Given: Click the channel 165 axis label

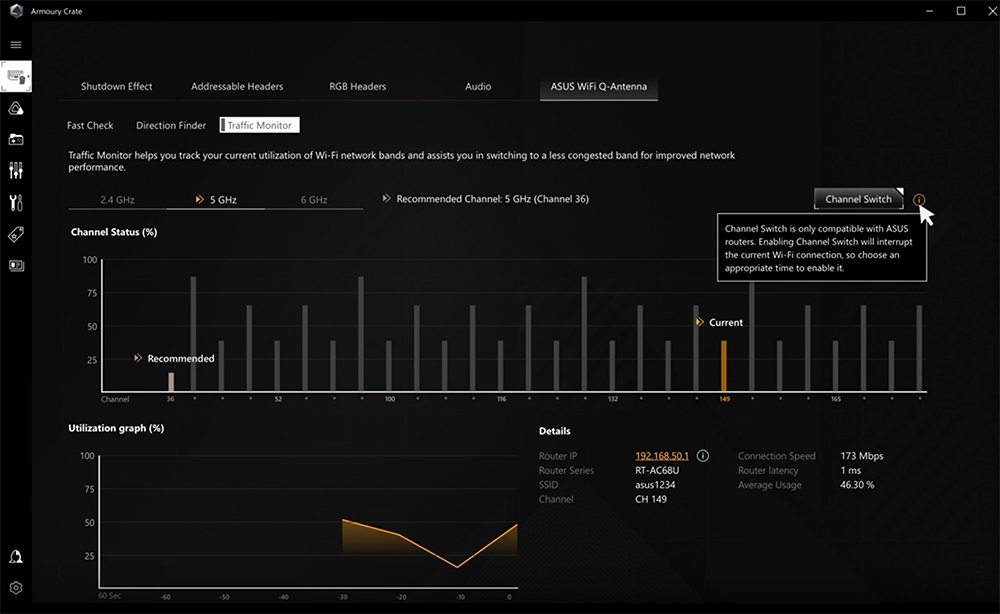Looking at the screenshot, I should coord(835,399).
